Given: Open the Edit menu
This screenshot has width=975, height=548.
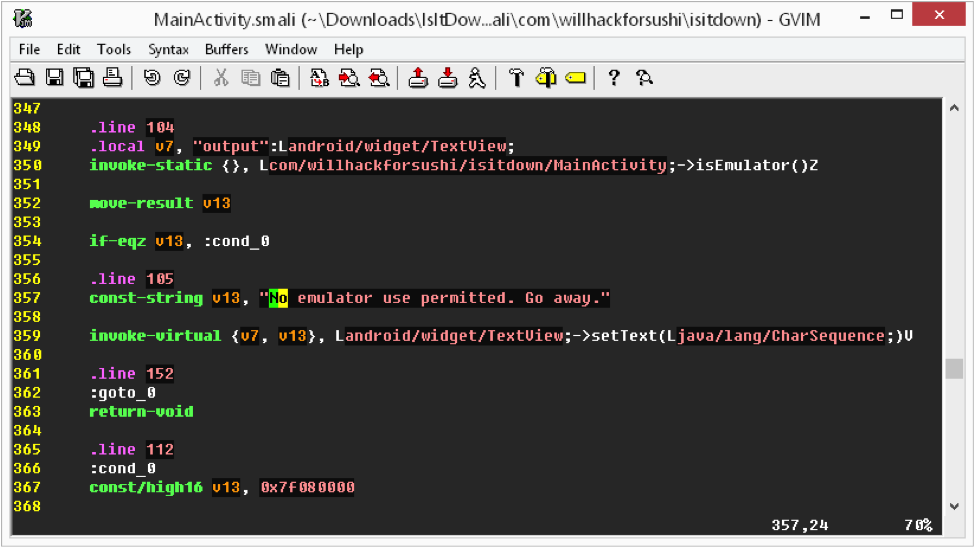Looking at the screenshot, I should click(68, 49).
